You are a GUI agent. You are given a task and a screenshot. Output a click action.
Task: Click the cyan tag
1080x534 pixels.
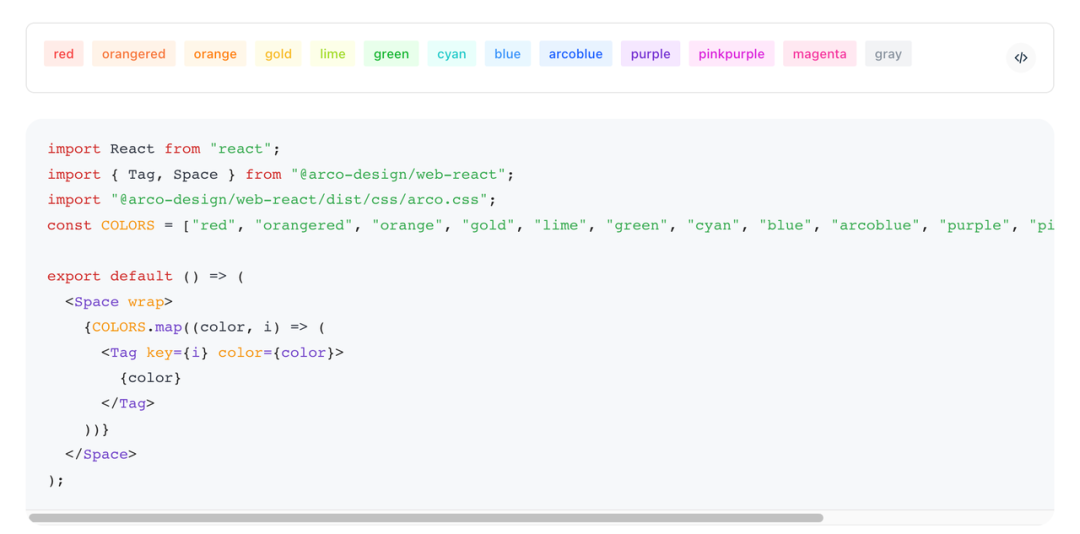[452, 54]
